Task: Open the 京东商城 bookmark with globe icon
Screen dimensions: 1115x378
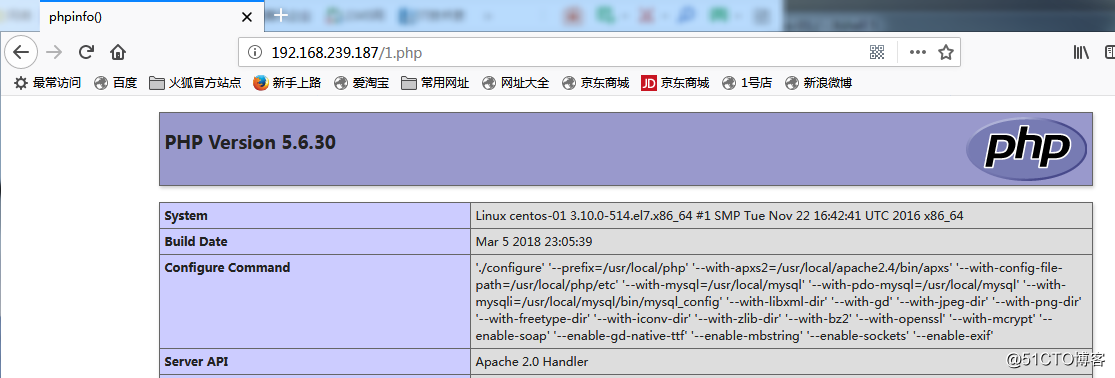Action: (x=595, y=83)
